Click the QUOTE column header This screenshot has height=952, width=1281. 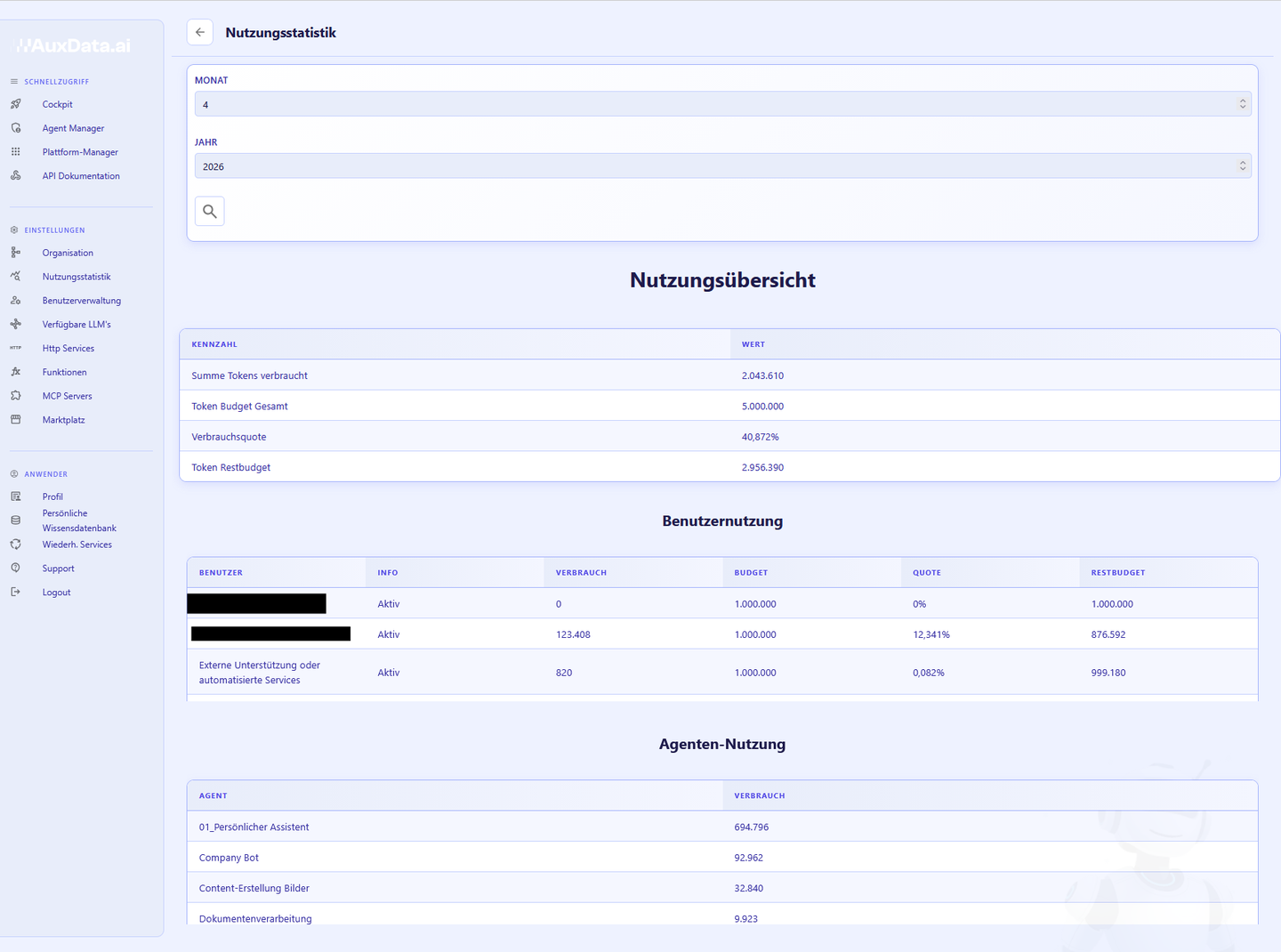(927, 573)
